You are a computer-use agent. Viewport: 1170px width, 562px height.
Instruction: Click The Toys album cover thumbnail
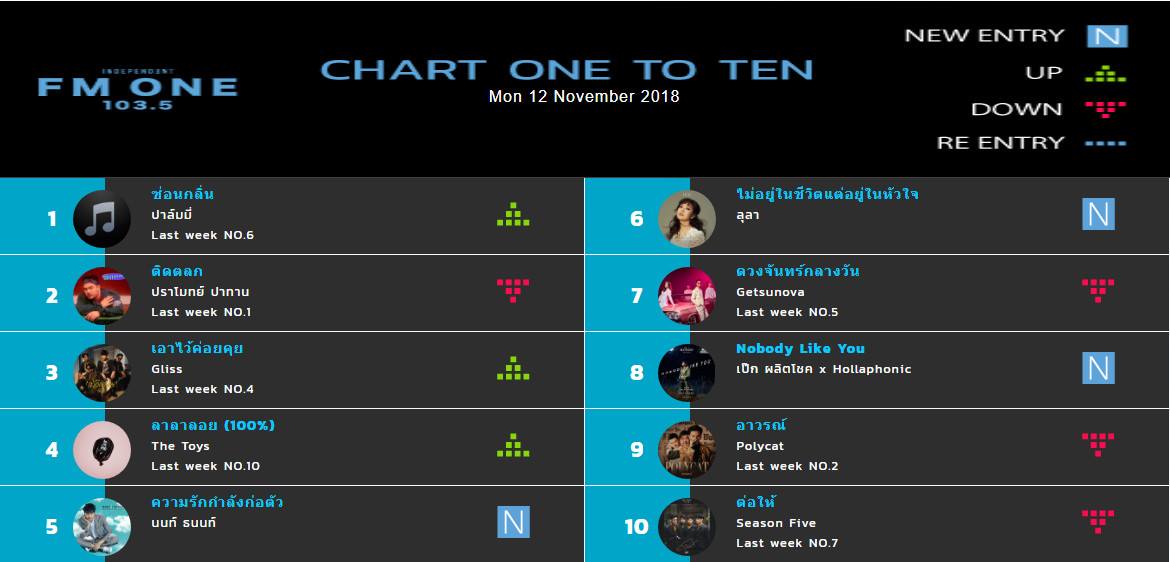point(102,450)
